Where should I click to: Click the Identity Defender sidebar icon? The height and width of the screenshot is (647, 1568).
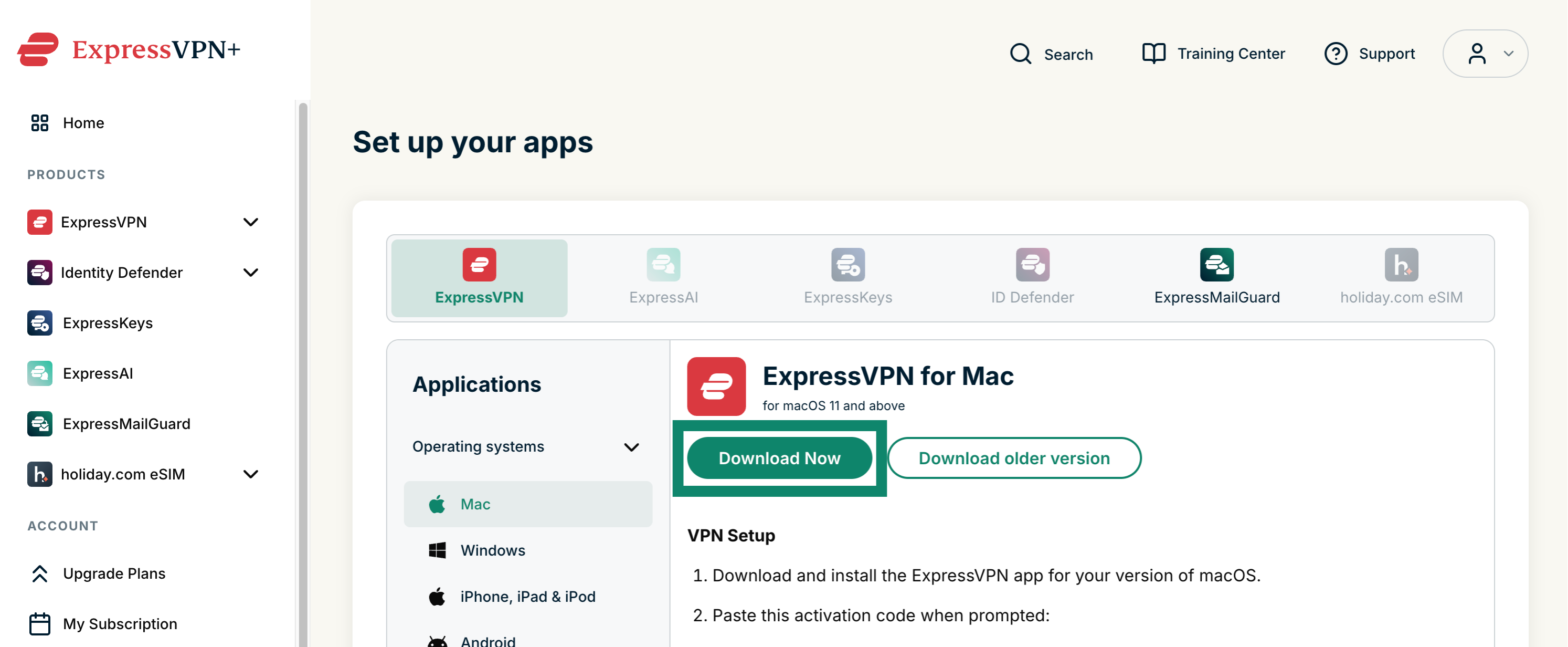[x=39, y=273]
